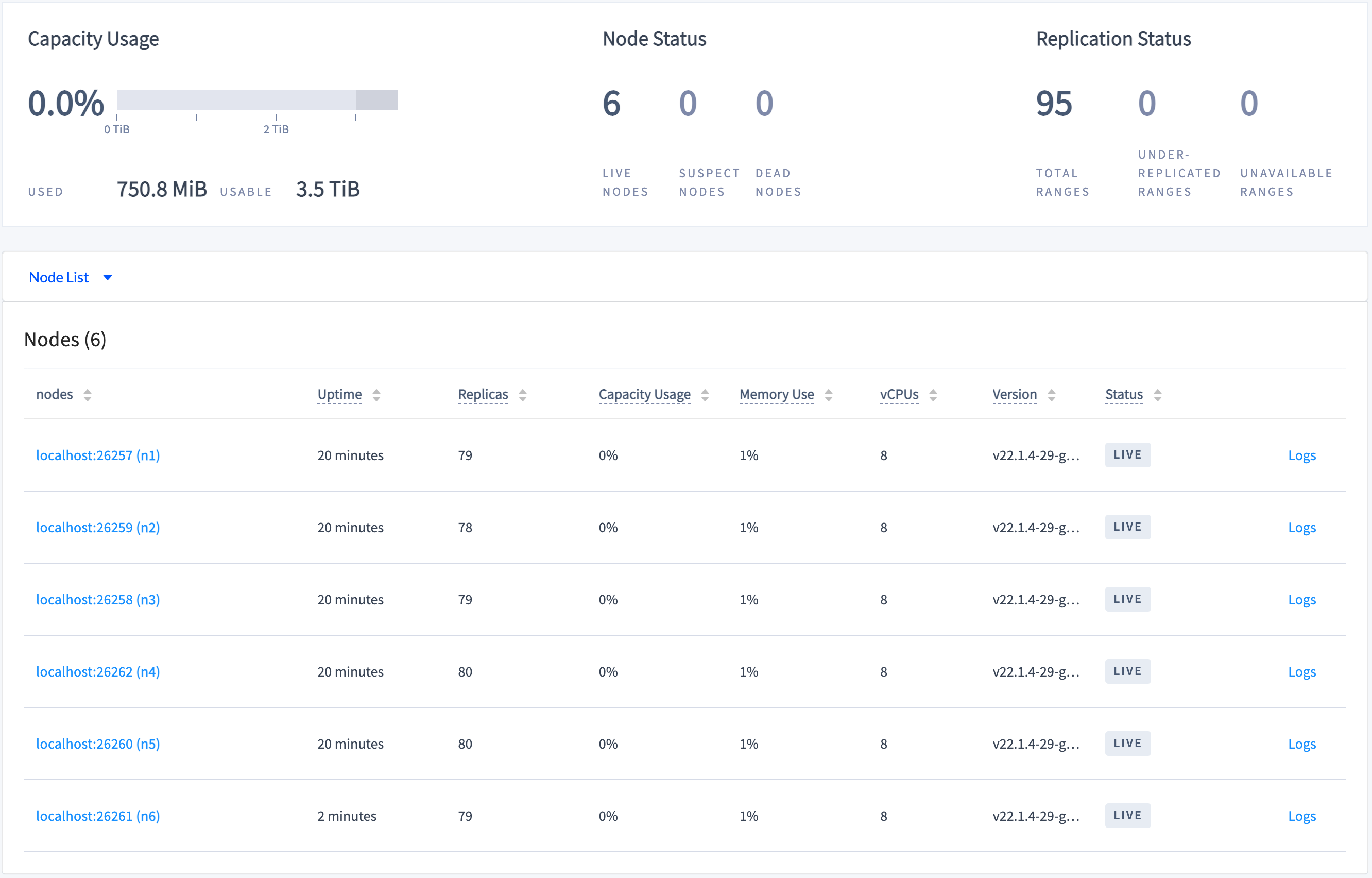Image resolution: width=1372 pixels, height=878 pixels.
Task: Click the LIVE status icon for n2
Action: [x=1128, y=527]
